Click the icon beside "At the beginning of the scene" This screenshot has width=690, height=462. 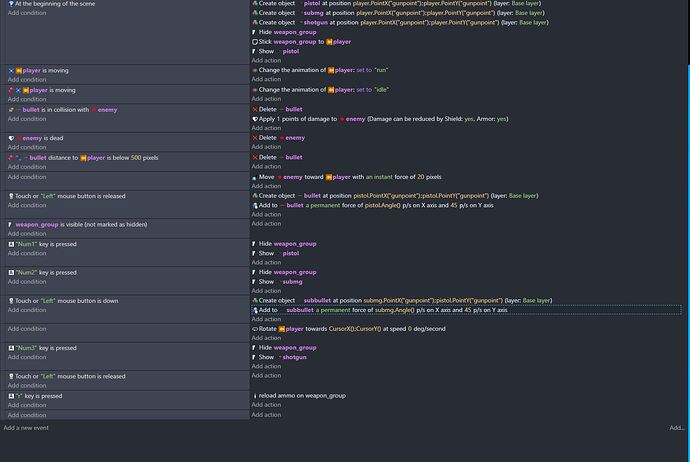tap(11, 4)
